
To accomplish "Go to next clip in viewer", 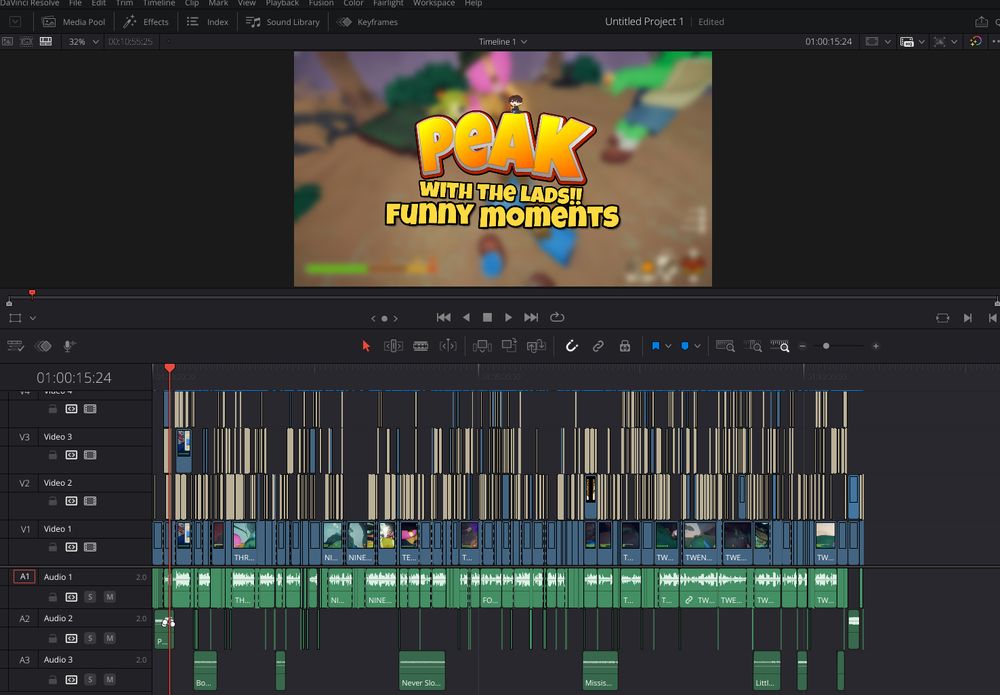I will (967, 318).
